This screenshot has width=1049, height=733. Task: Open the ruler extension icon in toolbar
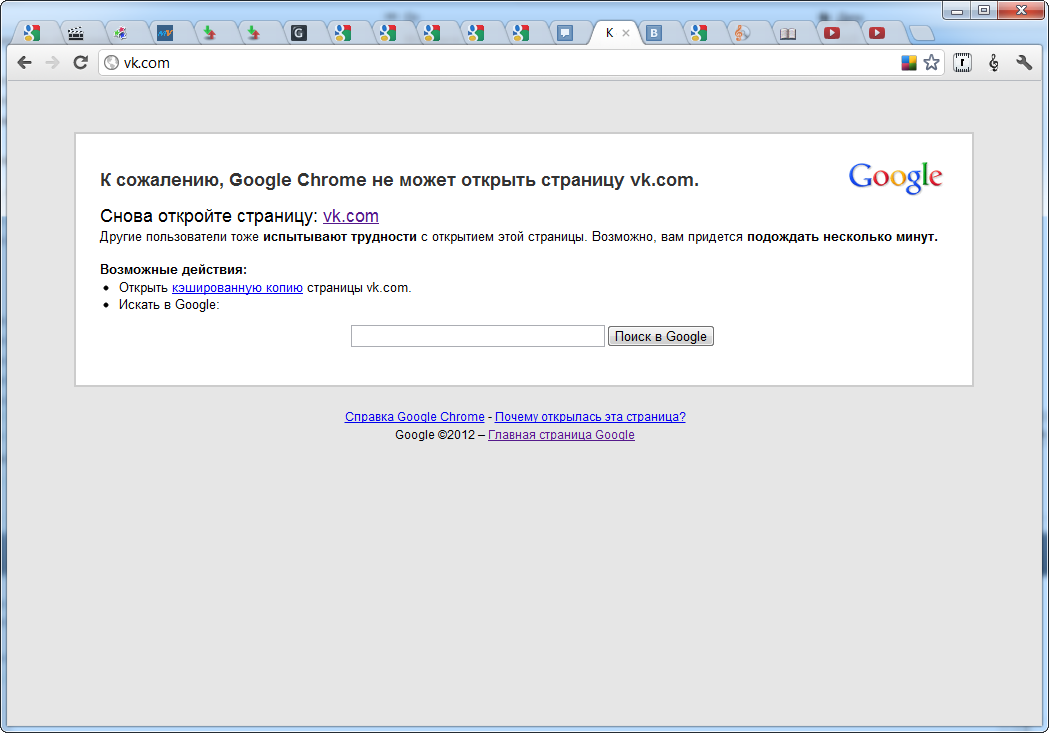tap(962, 63)
